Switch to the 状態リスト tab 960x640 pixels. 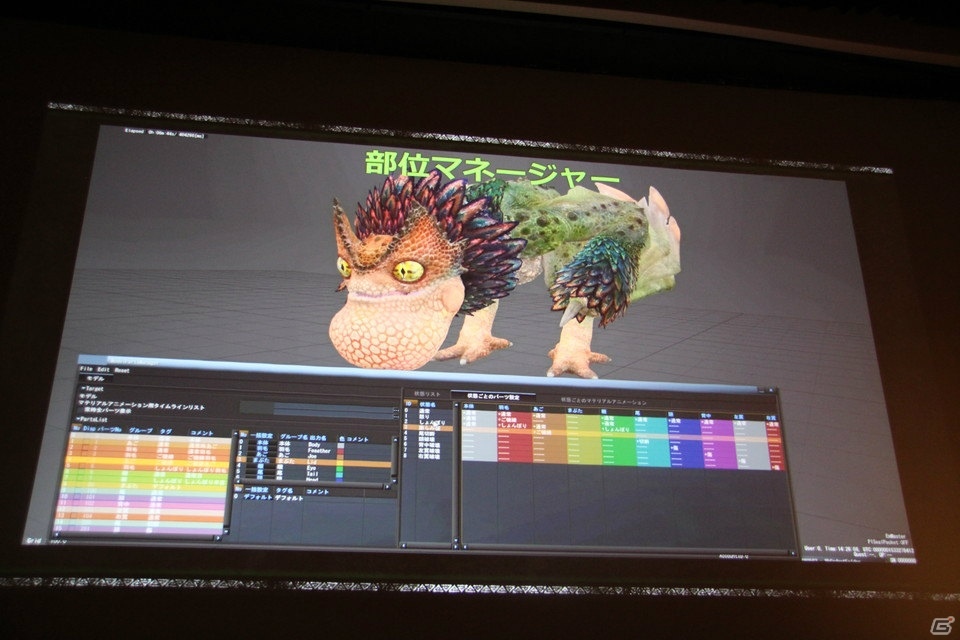(x=427, y=394)
